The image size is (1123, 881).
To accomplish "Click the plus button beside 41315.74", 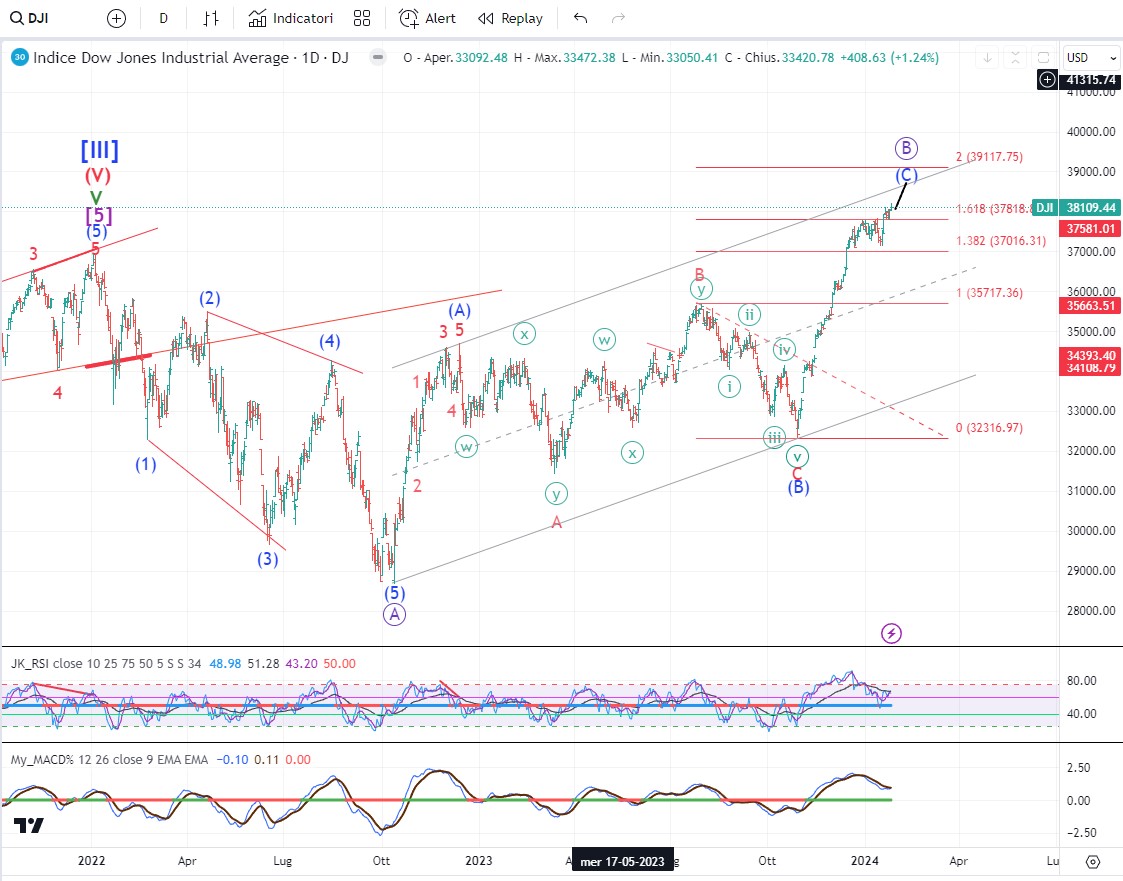I will (x=1047, y=80).
